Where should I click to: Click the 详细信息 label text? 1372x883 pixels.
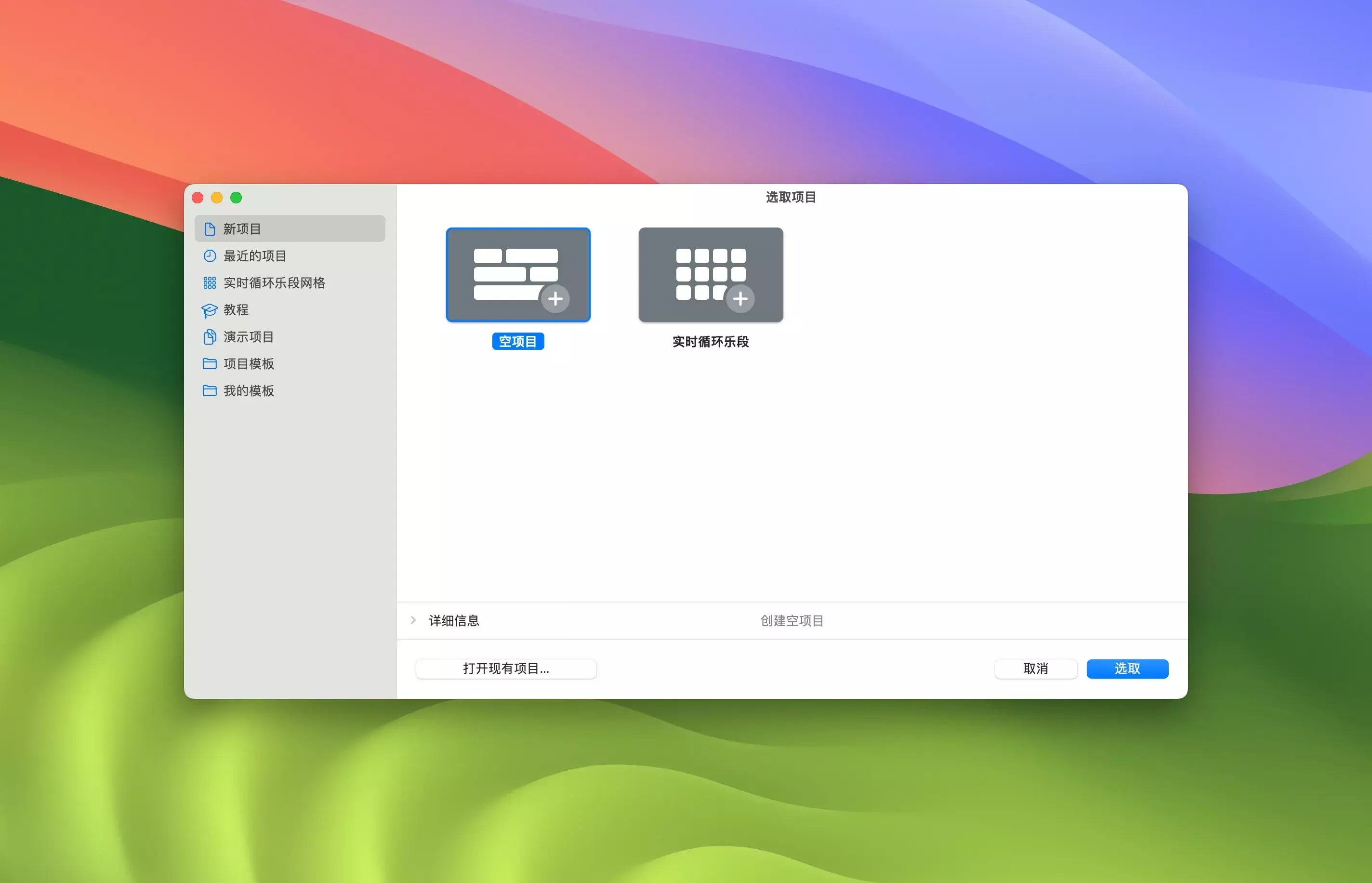coord(454,620)
